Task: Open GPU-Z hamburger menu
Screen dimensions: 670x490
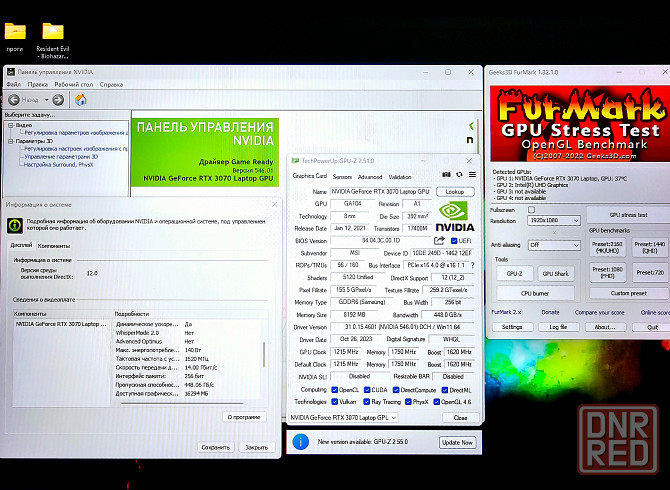Action: (472, 174)
